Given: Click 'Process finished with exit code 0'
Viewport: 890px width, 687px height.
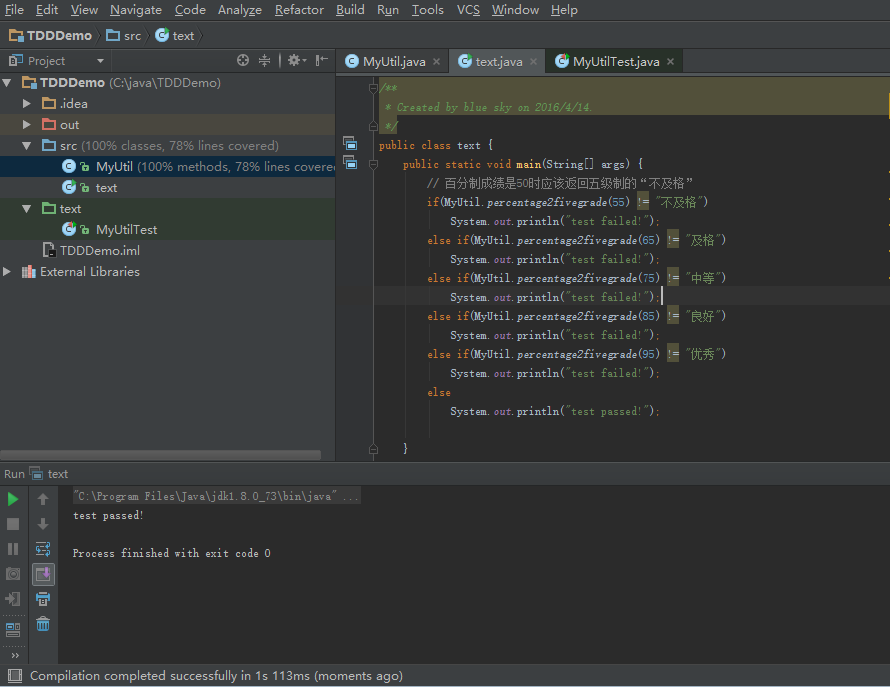Looking at the screenshot, I should [x=171, y=553].
